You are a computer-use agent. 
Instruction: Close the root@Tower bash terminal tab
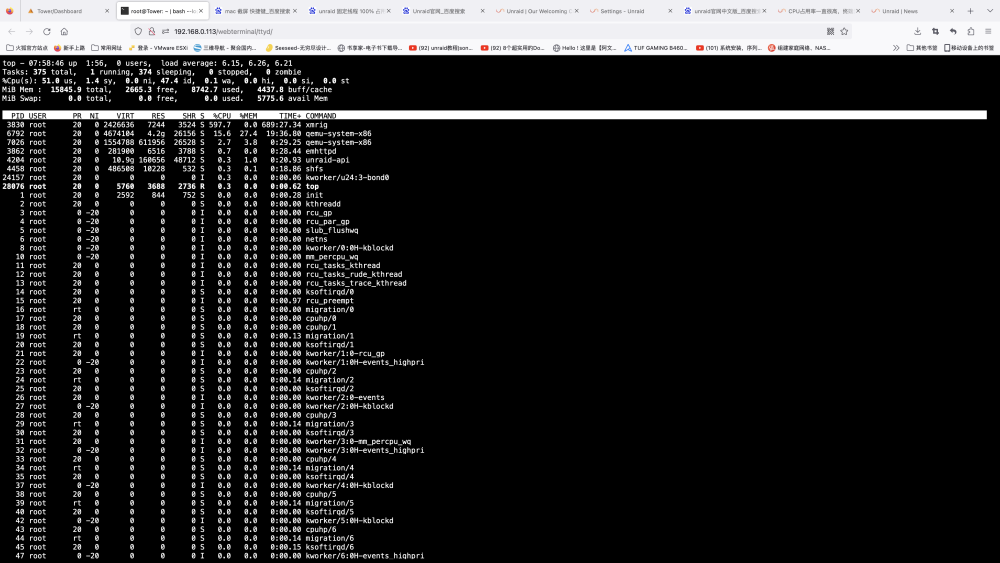pos(201,11)
